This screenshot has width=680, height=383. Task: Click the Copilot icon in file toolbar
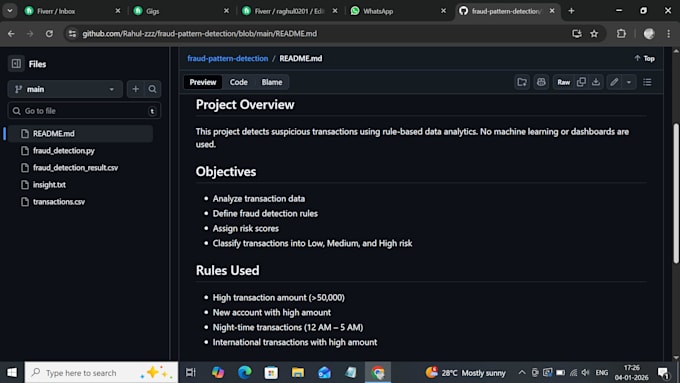pyautogui.click(x=541, y=82)
